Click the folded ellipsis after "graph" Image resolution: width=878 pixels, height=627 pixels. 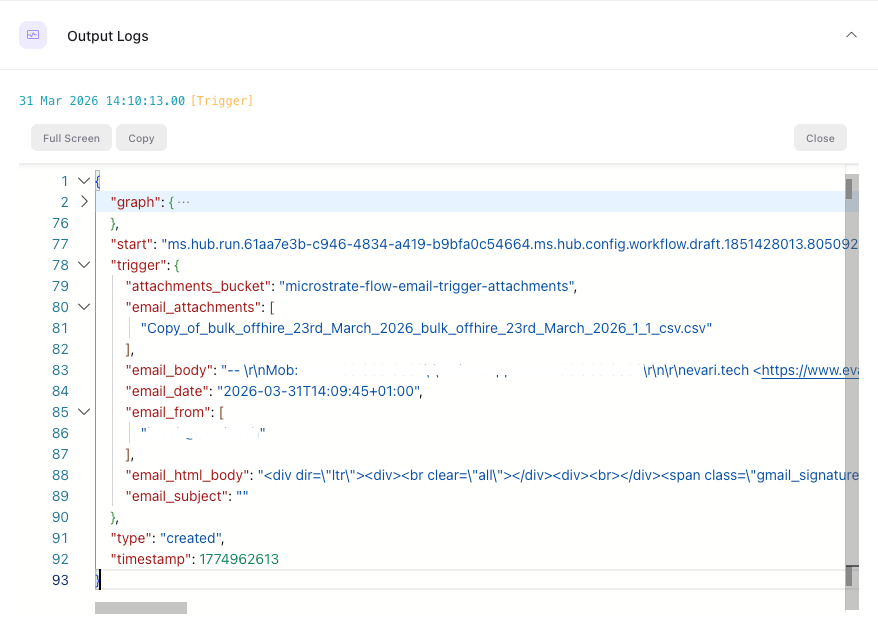click(x=184, y=202)
